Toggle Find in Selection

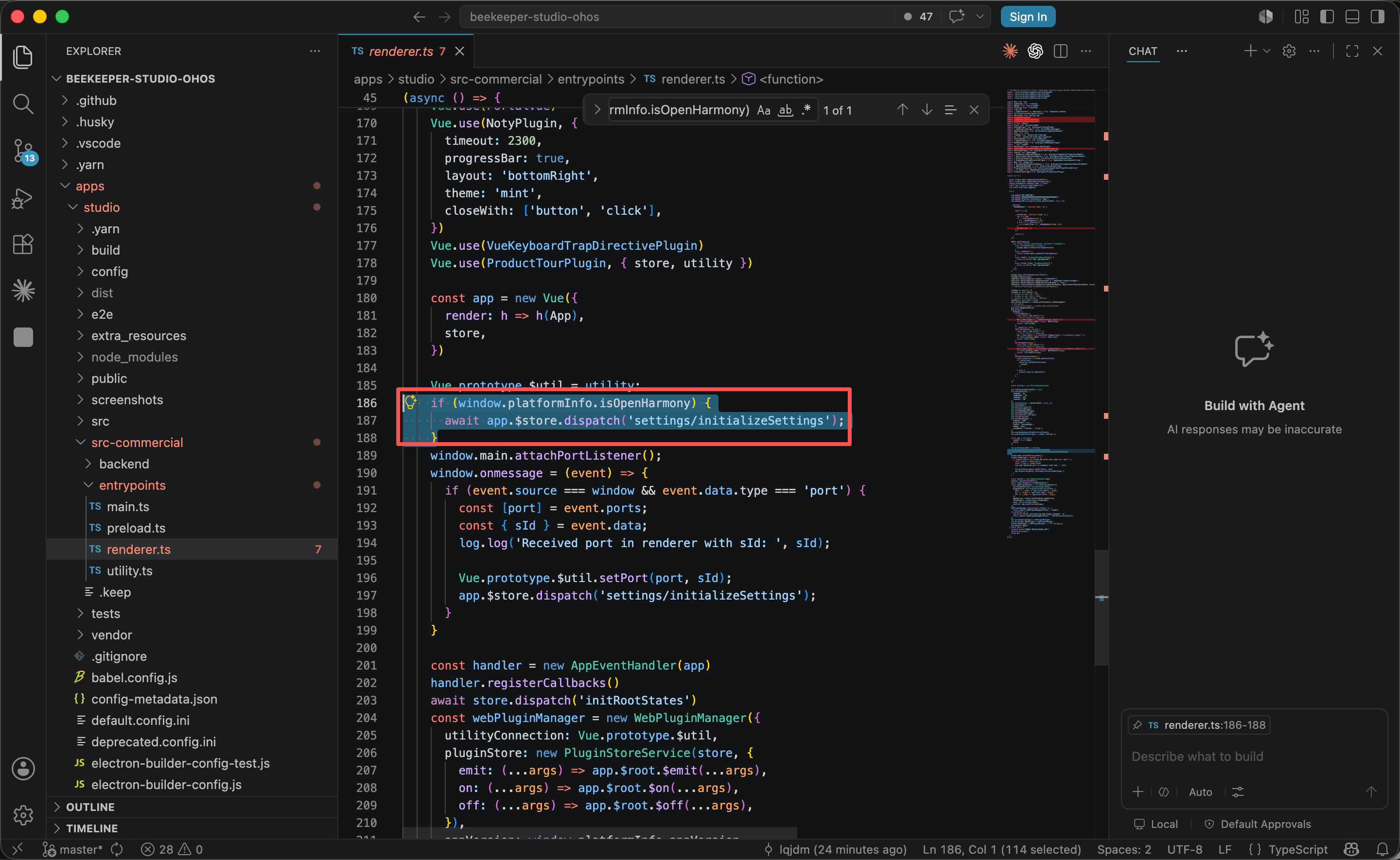[950, 110]
